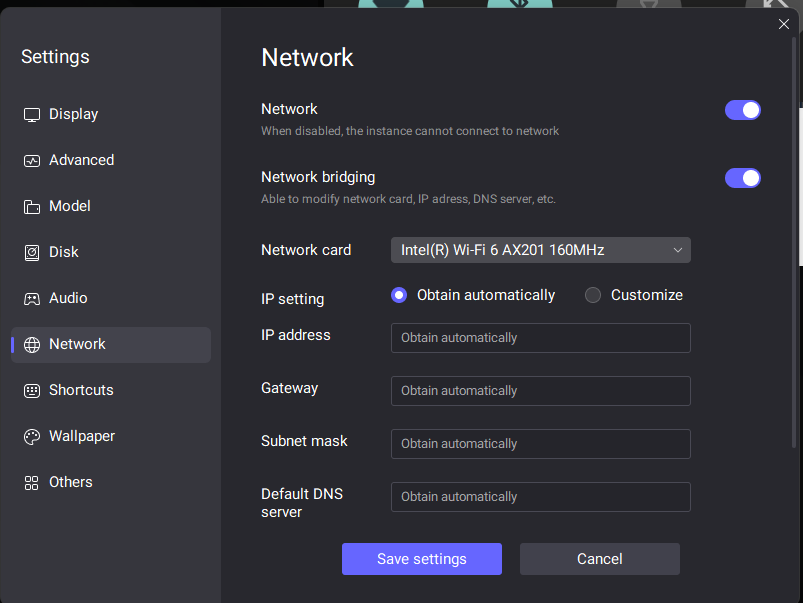The image size is (803, 603).
Task: Choose the Customize IP setting radio
Action: pos(593,295)
